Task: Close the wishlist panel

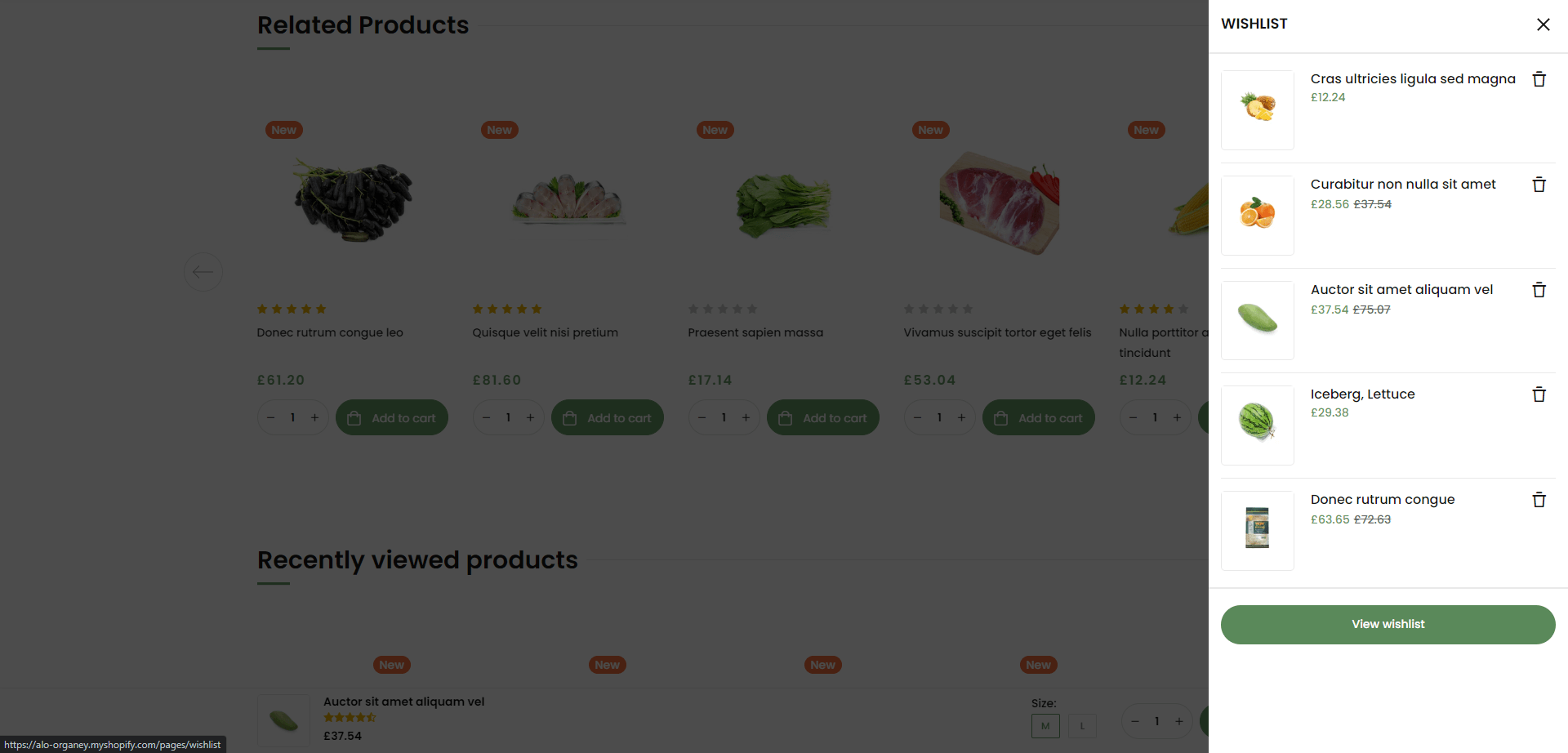Action: [x=1543, y=25]
